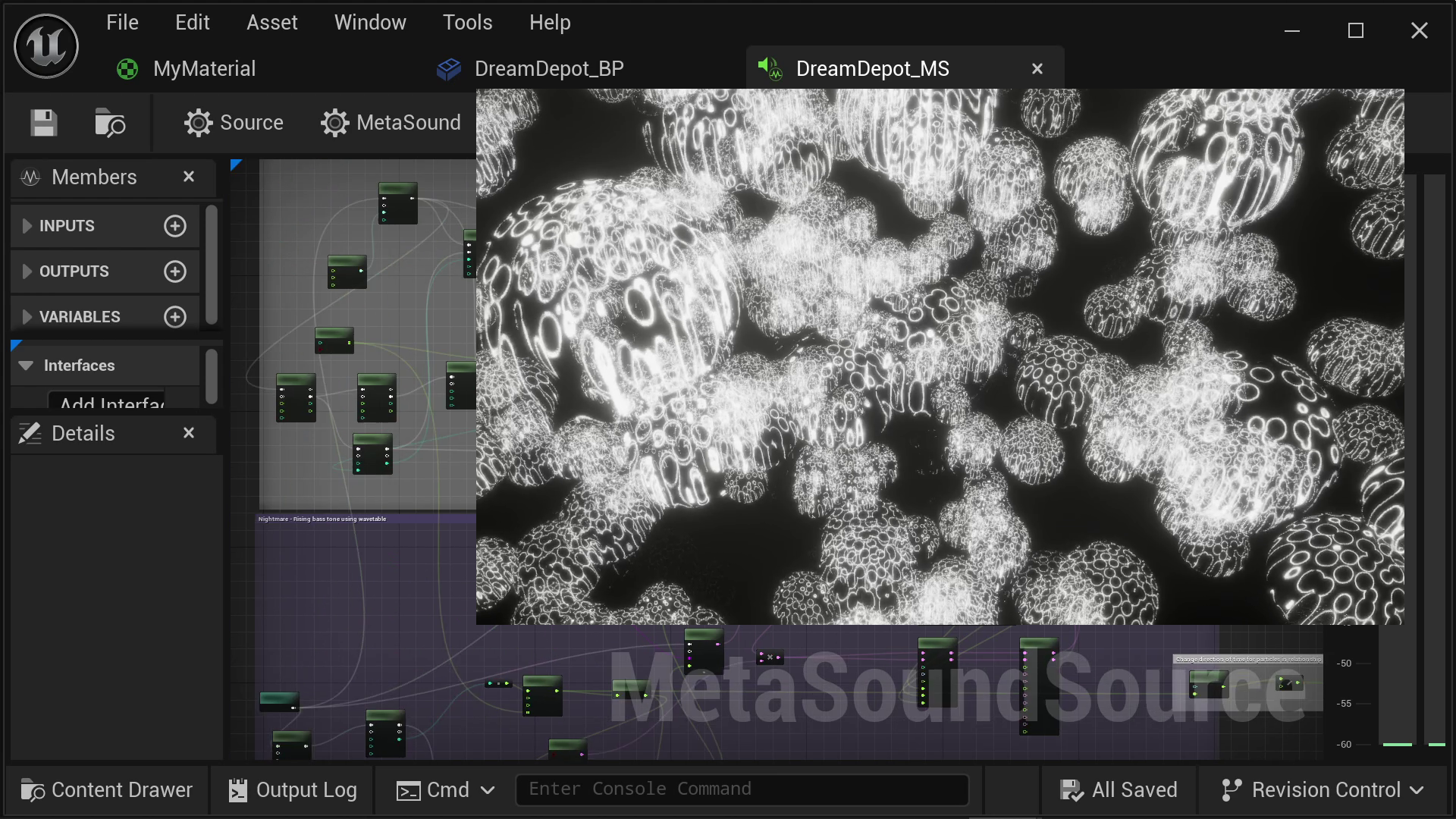1456x819 pixels.
Task: Click the rendered spheres preview image
Action: (x=940, y=356)
